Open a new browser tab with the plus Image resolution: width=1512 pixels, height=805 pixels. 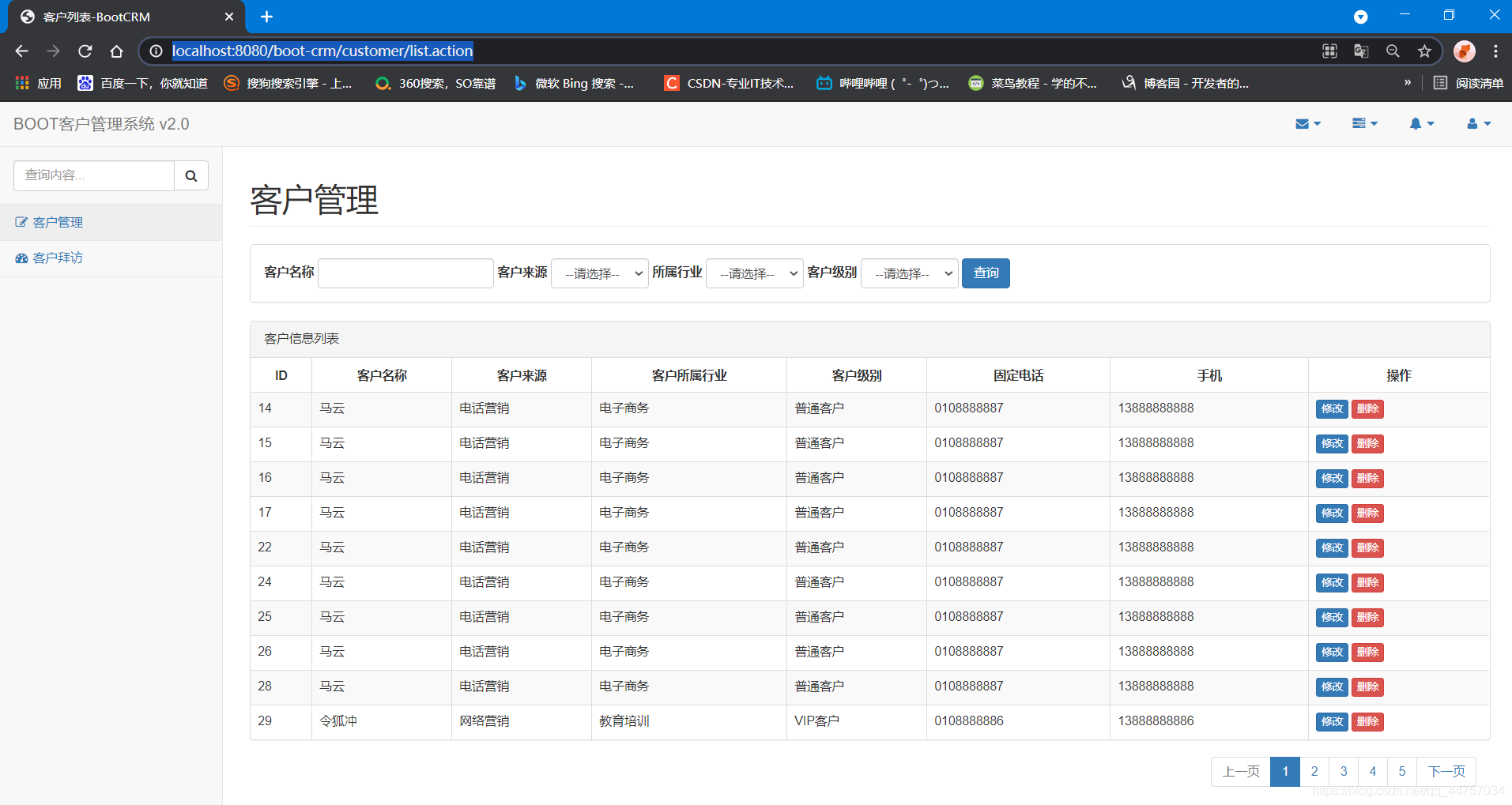pos(267,17)
